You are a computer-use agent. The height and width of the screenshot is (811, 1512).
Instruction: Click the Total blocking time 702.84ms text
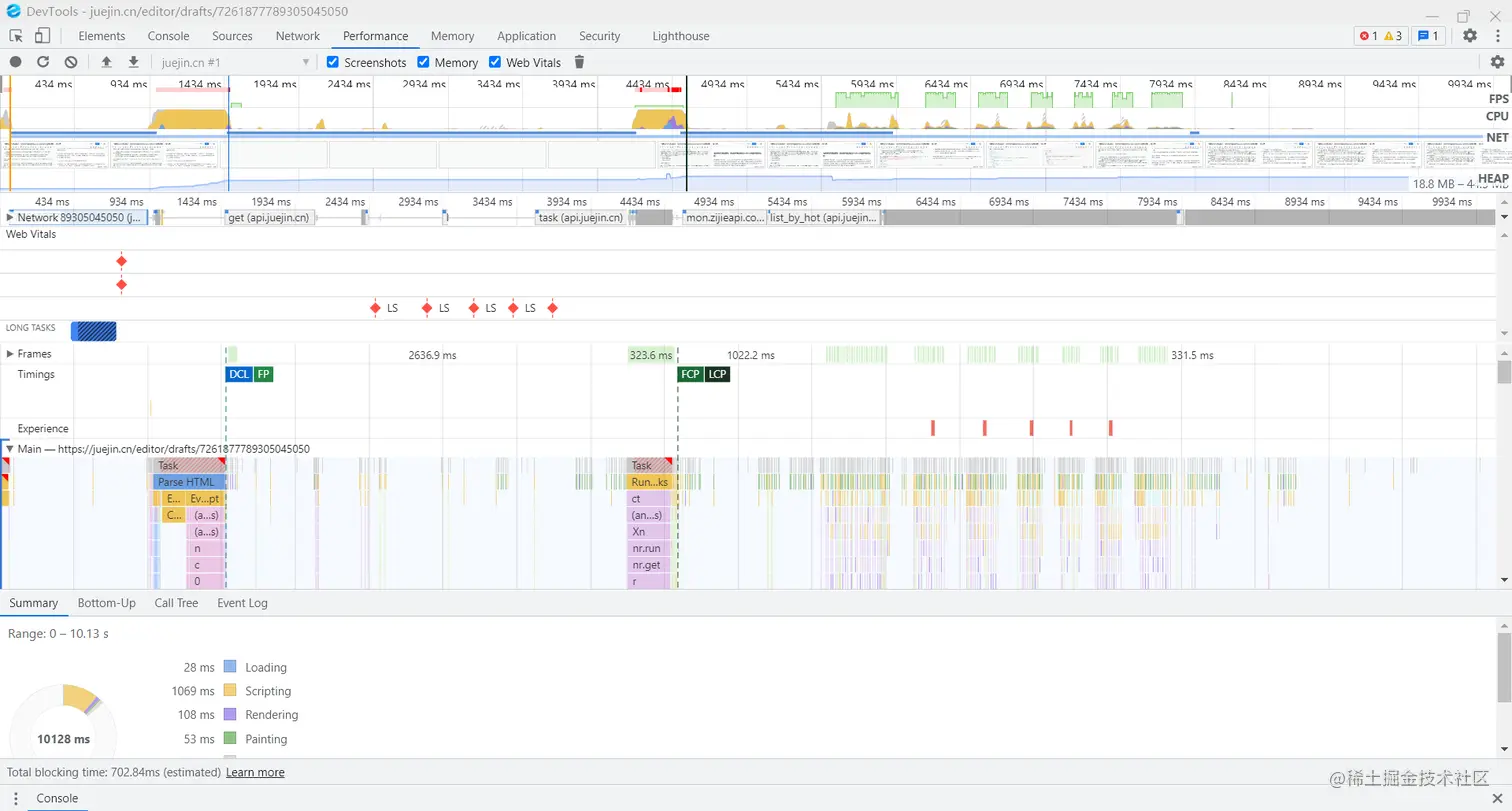[114, 772]
